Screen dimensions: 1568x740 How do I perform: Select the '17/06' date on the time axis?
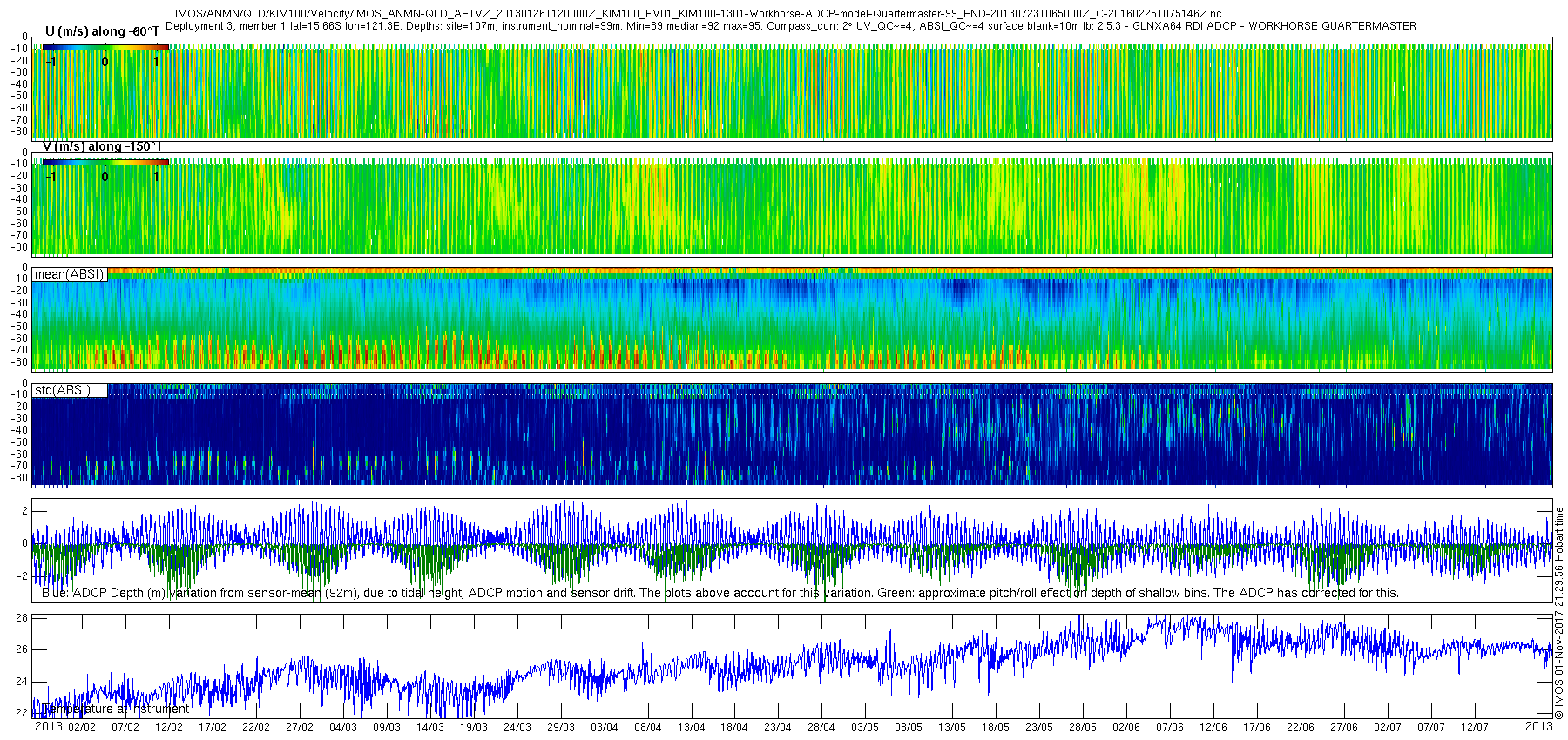(1257, 728)
